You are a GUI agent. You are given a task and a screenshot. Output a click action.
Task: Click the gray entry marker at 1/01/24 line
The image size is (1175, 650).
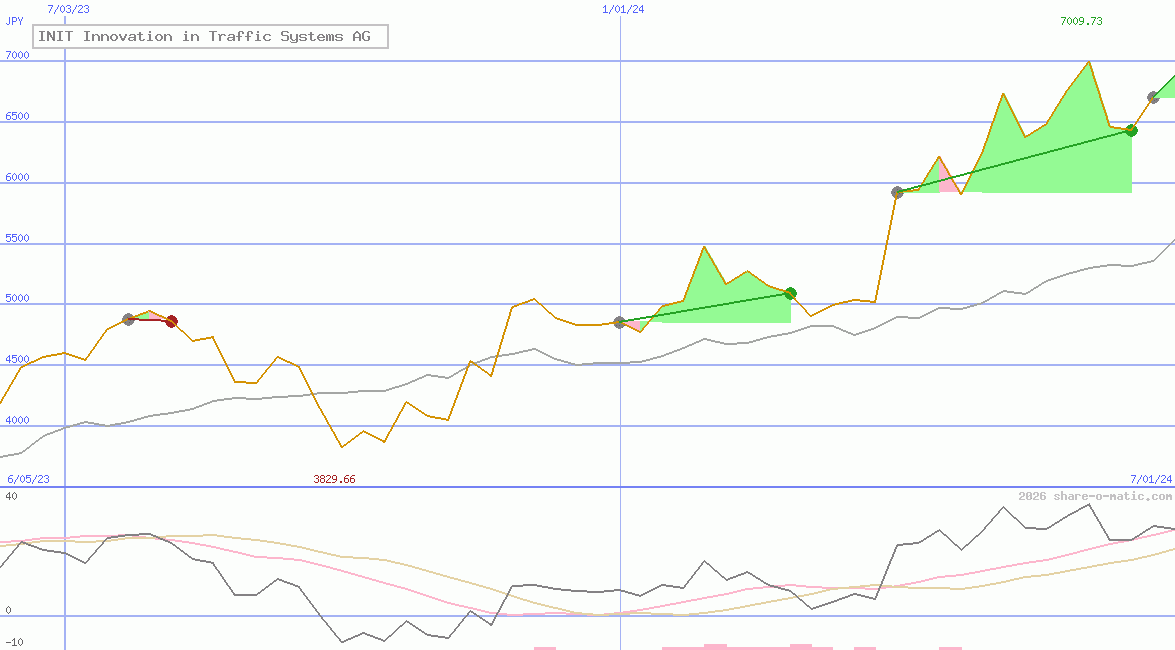click(x=620, y=322)
